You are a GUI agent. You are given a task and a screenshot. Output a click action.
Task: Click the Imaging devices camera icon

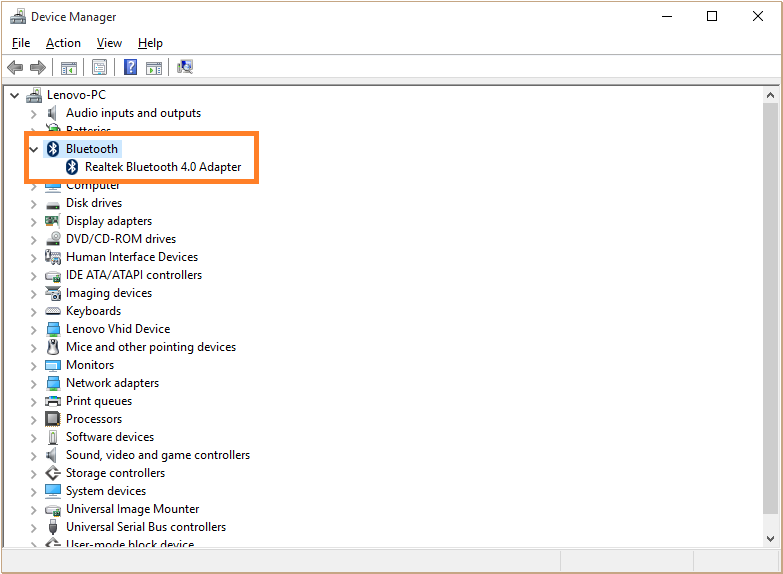click(x=53, y=293)
